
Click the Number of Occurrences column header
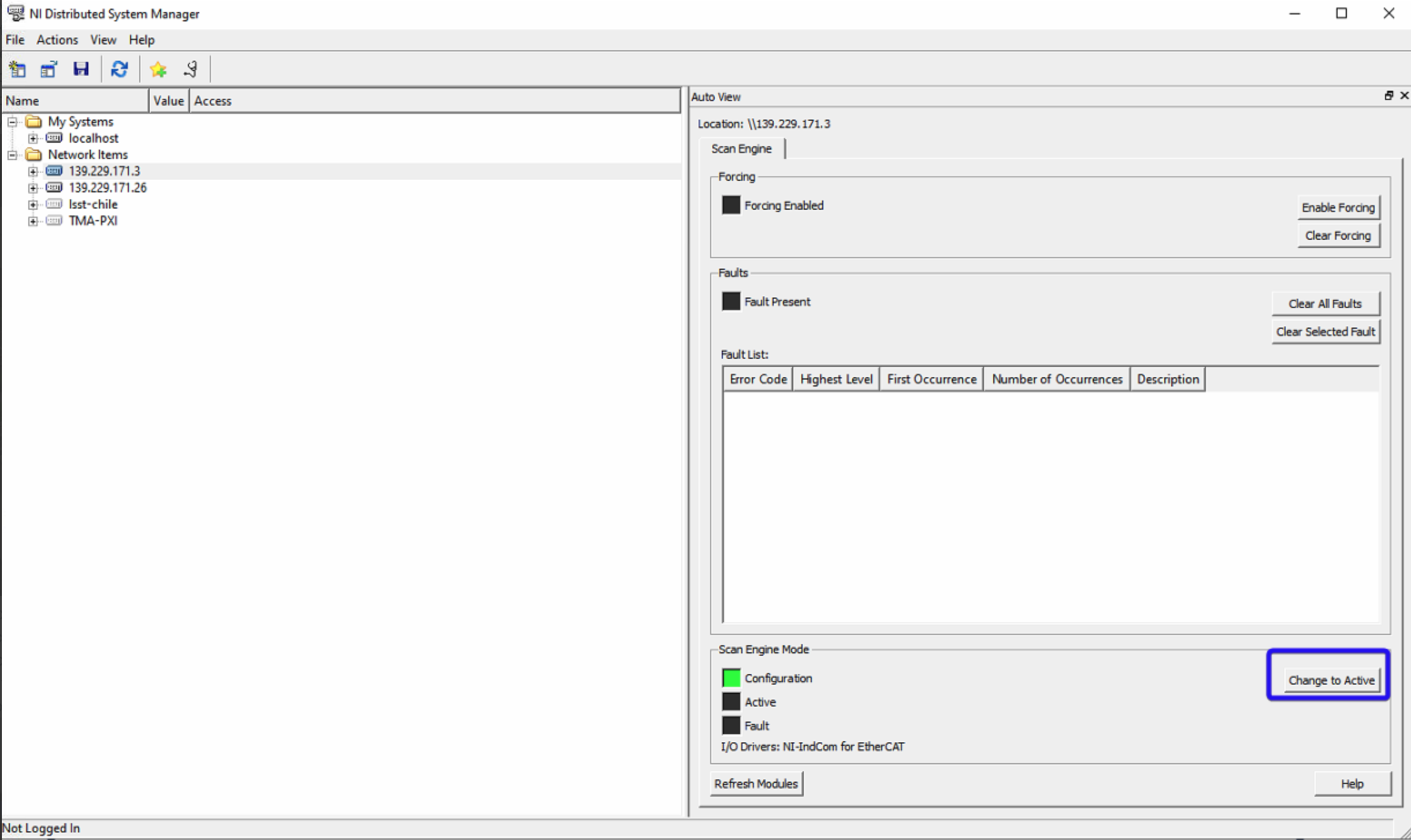point(1057,379)
